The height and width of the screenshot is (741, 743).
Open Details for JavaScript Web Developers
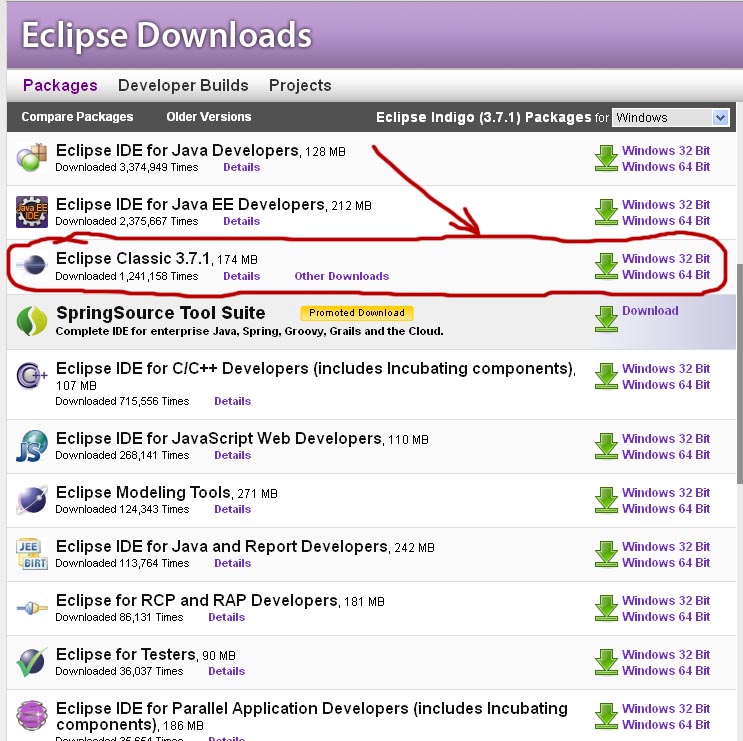[233, 455]
